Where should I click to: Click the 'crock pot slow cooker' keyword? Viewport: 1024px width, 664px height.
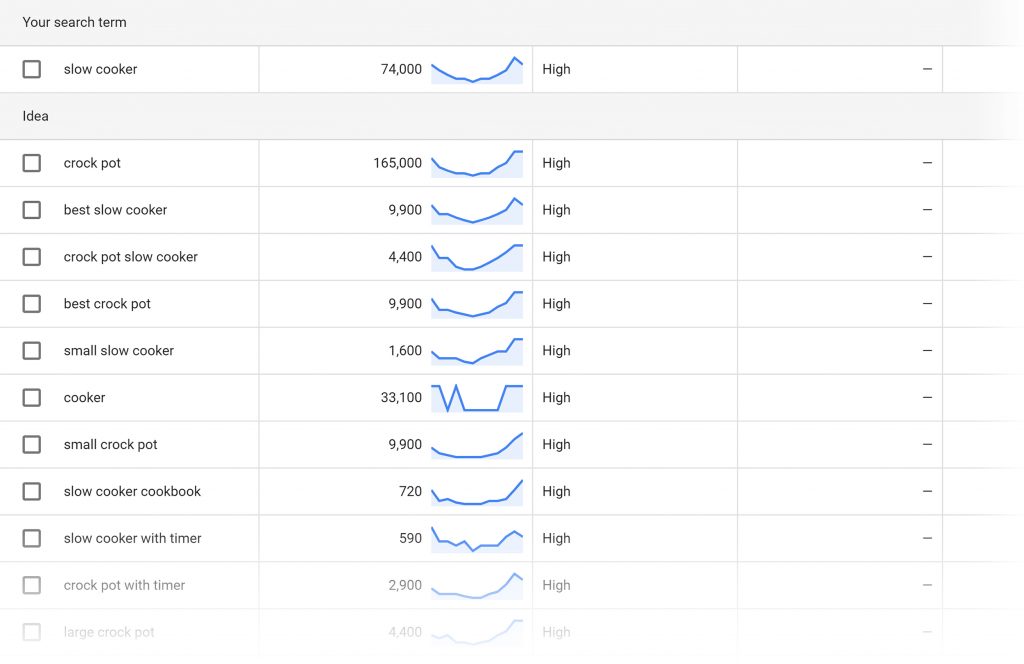(131, 257)
